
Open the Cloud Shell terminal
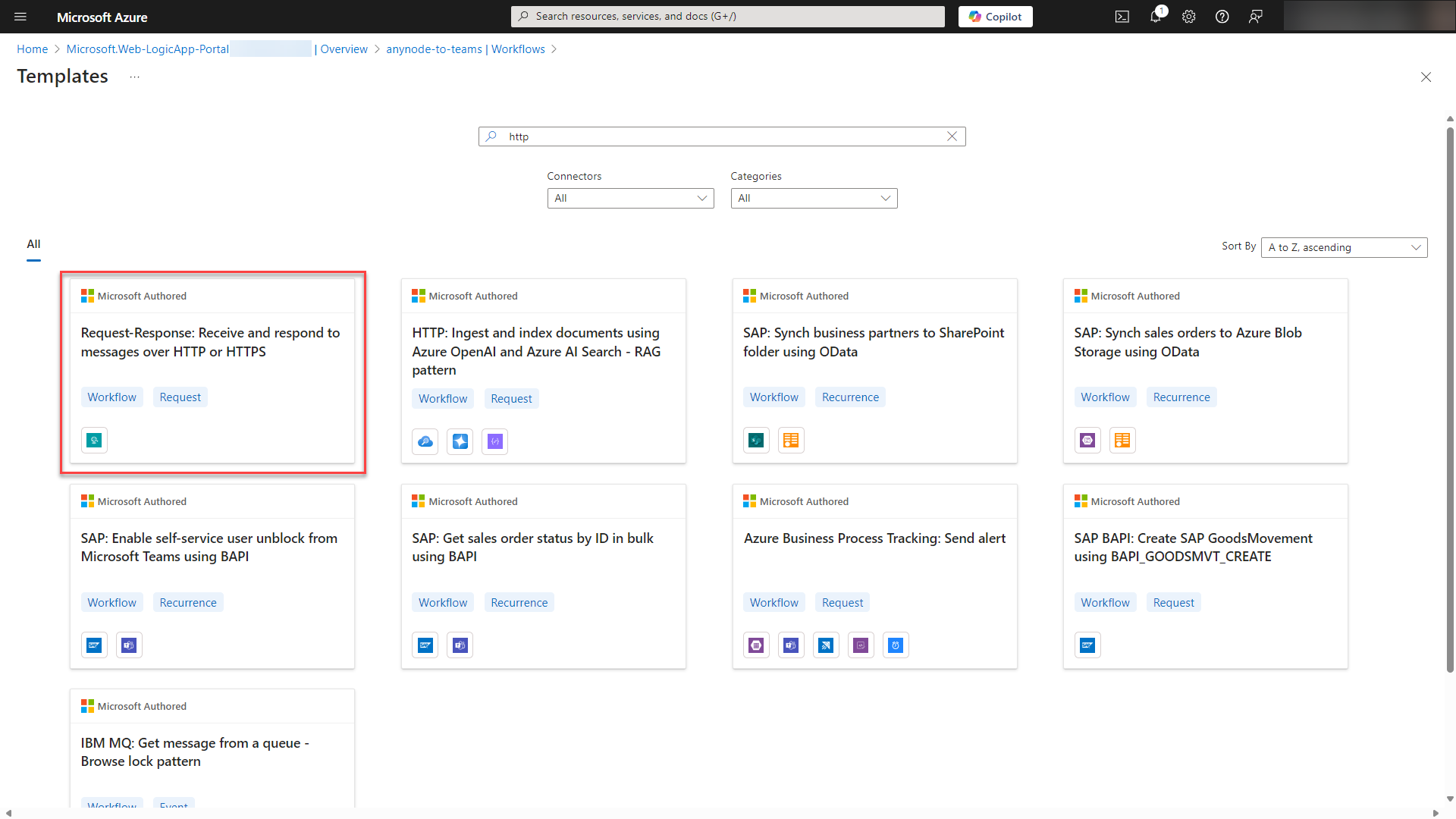click(1122, 16)
